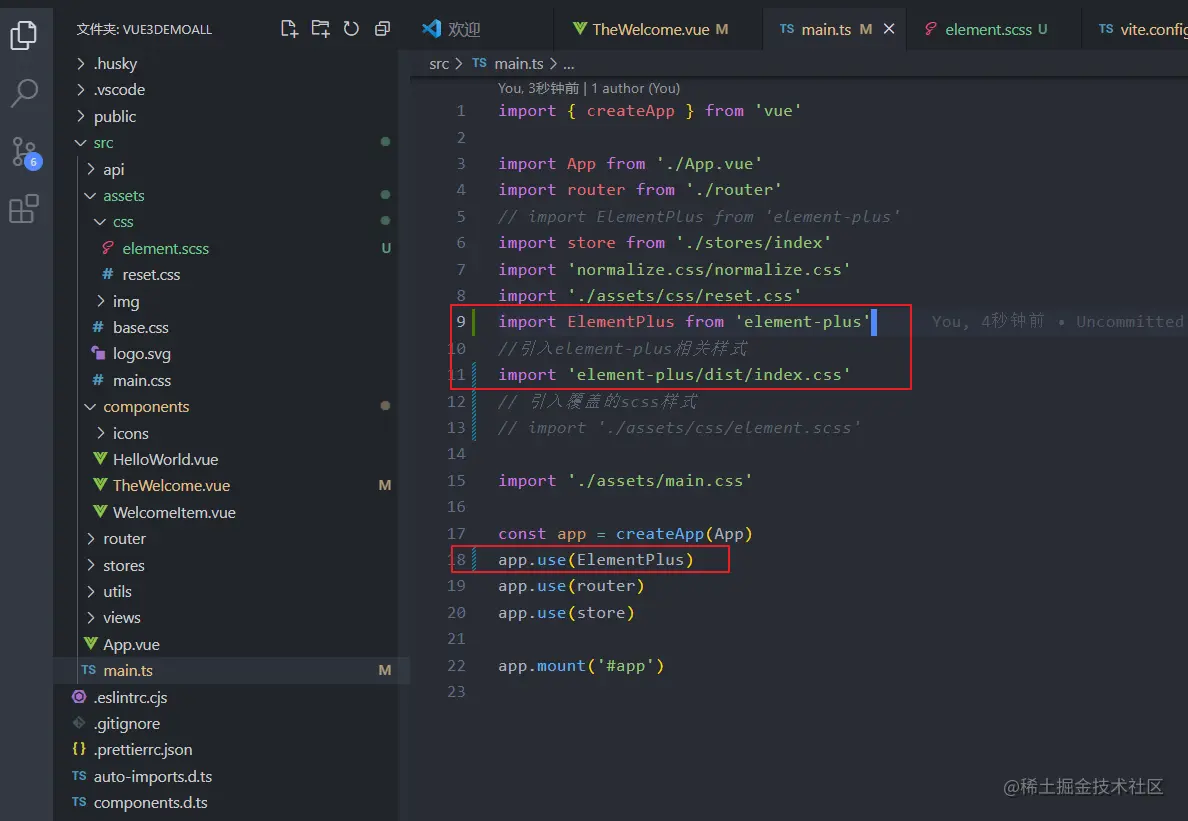
Task: Collapse the components folder
Action: click(x=90, y=407)
